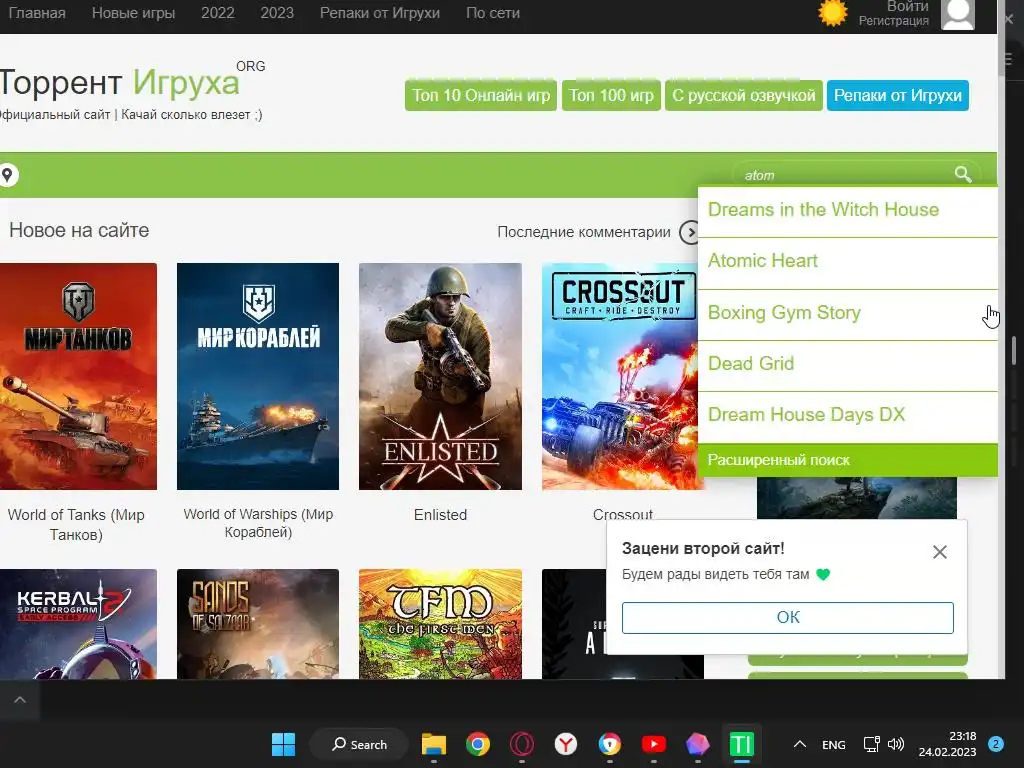Open Enlisted game cover
This screenshot has height=768, width=1024.
point(440,376)
